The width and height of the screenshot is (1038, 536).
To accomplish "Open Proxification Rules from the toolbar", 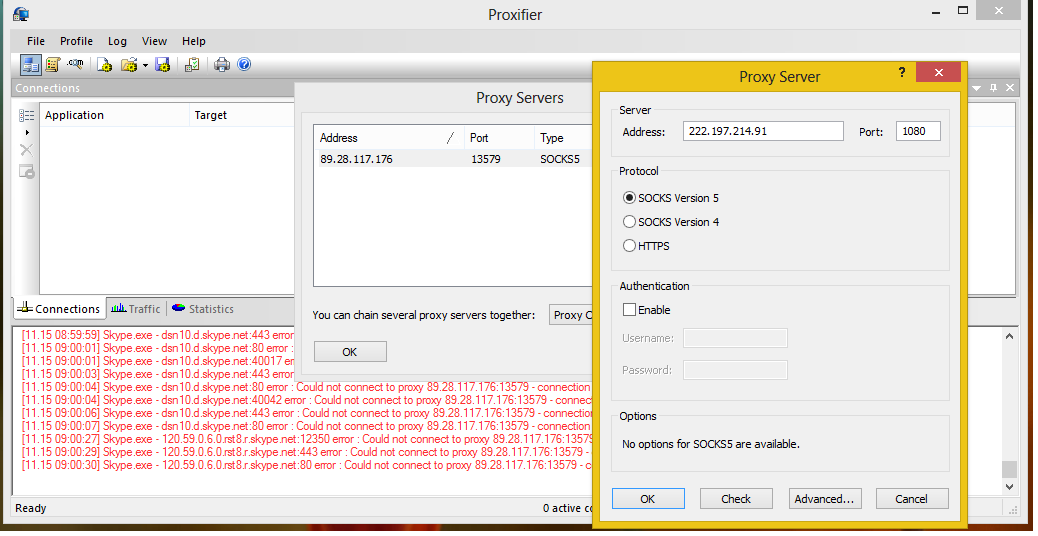I will click(53, 65).
